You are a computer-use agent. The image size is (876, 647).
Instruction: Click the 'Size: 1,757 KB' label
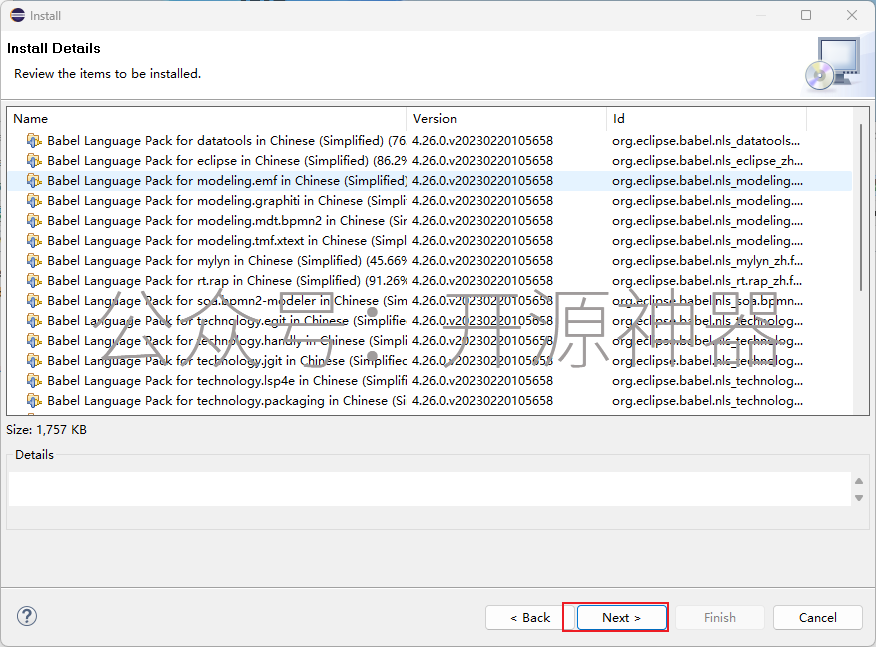point(46,430)
